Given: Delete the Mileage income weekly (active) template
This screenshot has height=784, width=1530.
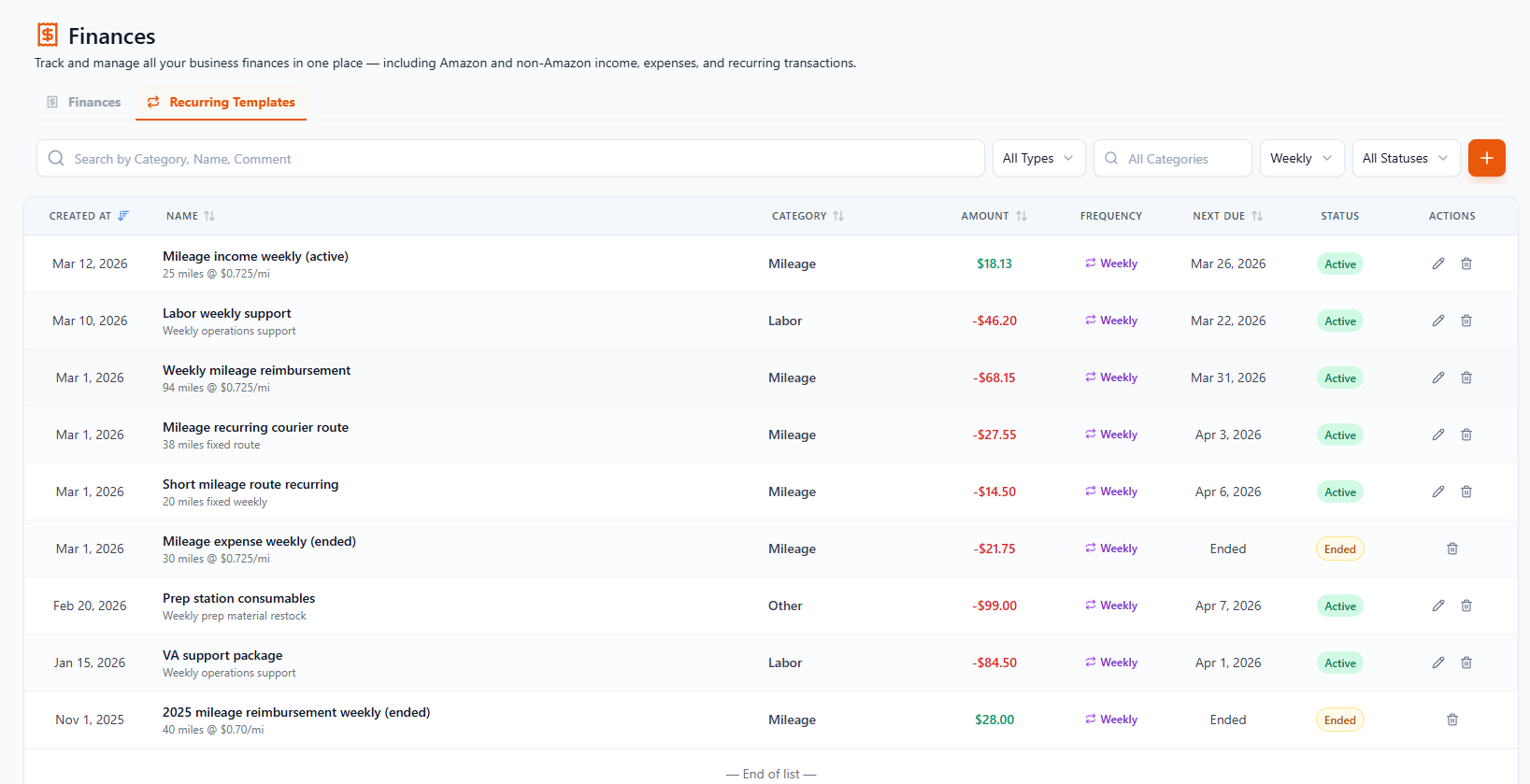Looking at the screenshot, I should 1466,264.
